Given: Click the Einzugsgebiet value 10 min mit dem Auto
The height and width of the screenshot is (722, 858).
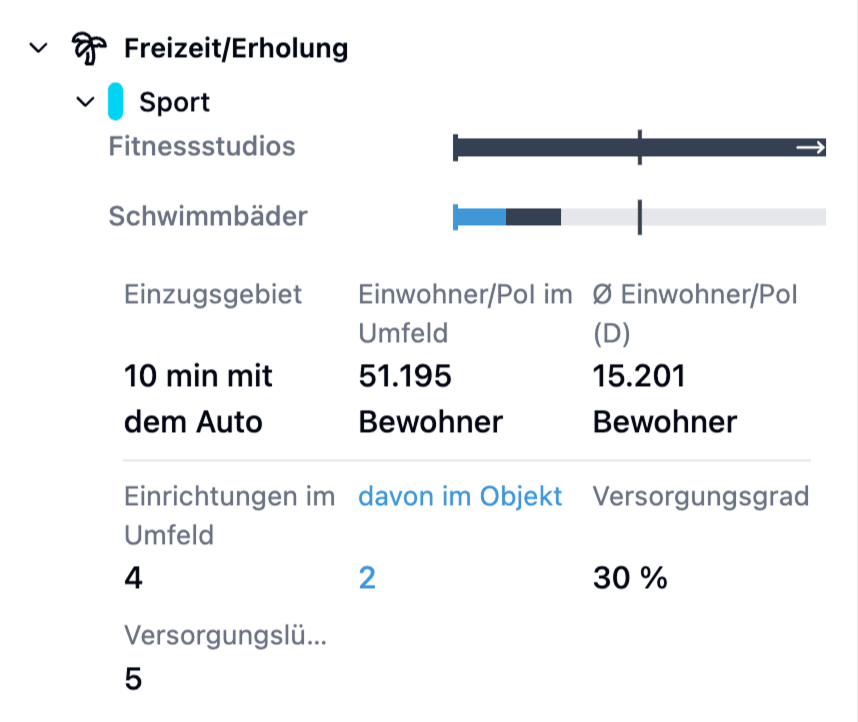Looking at the screenshot, I should tap(197, 398).
